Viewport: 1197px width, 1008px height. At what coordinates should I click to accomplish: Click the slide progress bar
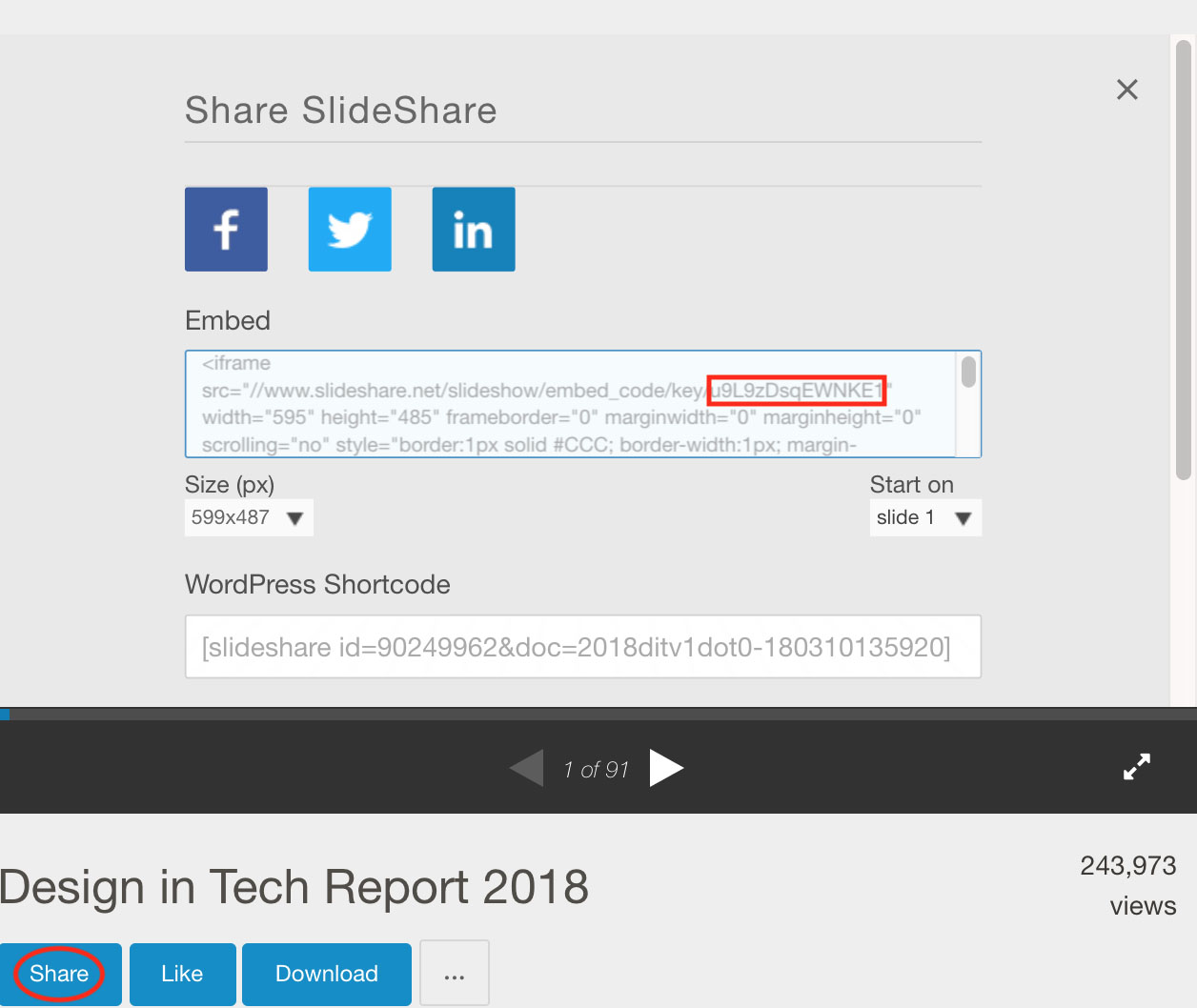598,714
